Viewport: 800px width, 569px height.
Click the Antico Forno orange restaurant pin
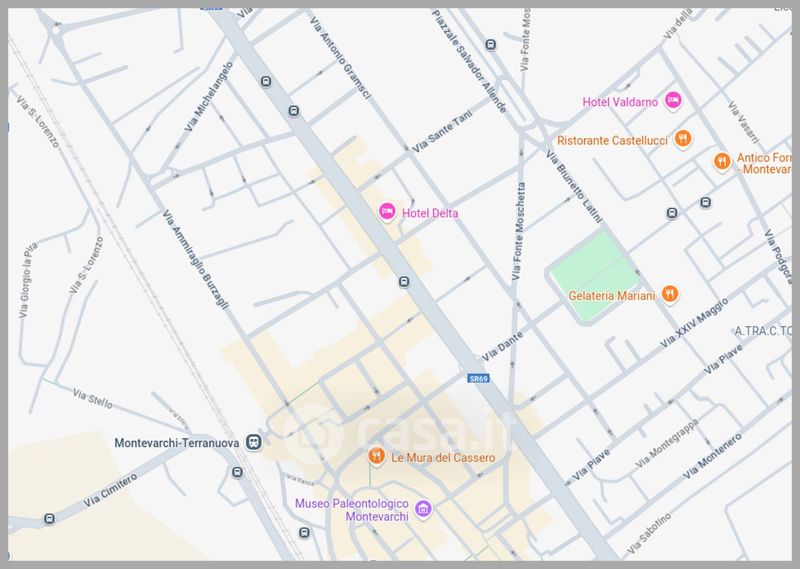pyautogui.click(x=721, y=161)
